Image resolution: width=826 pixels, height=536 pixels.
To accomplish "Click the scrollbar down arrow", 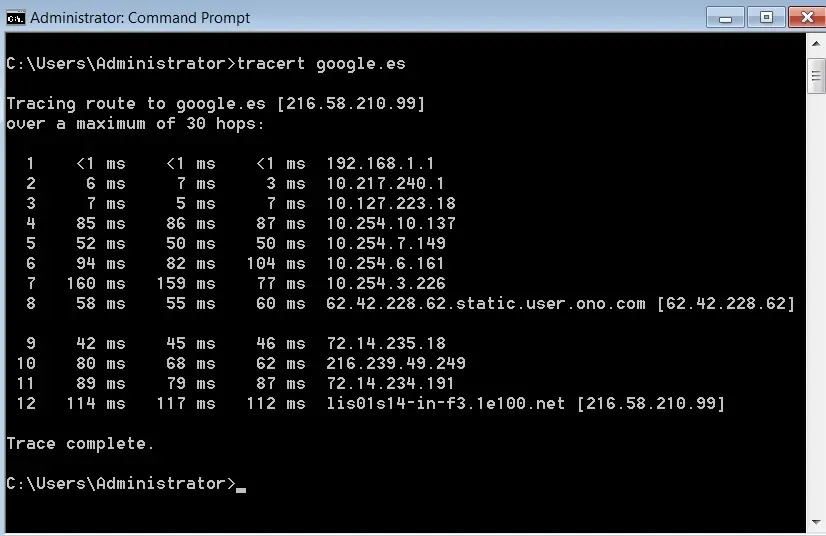I will pos(816,522).
